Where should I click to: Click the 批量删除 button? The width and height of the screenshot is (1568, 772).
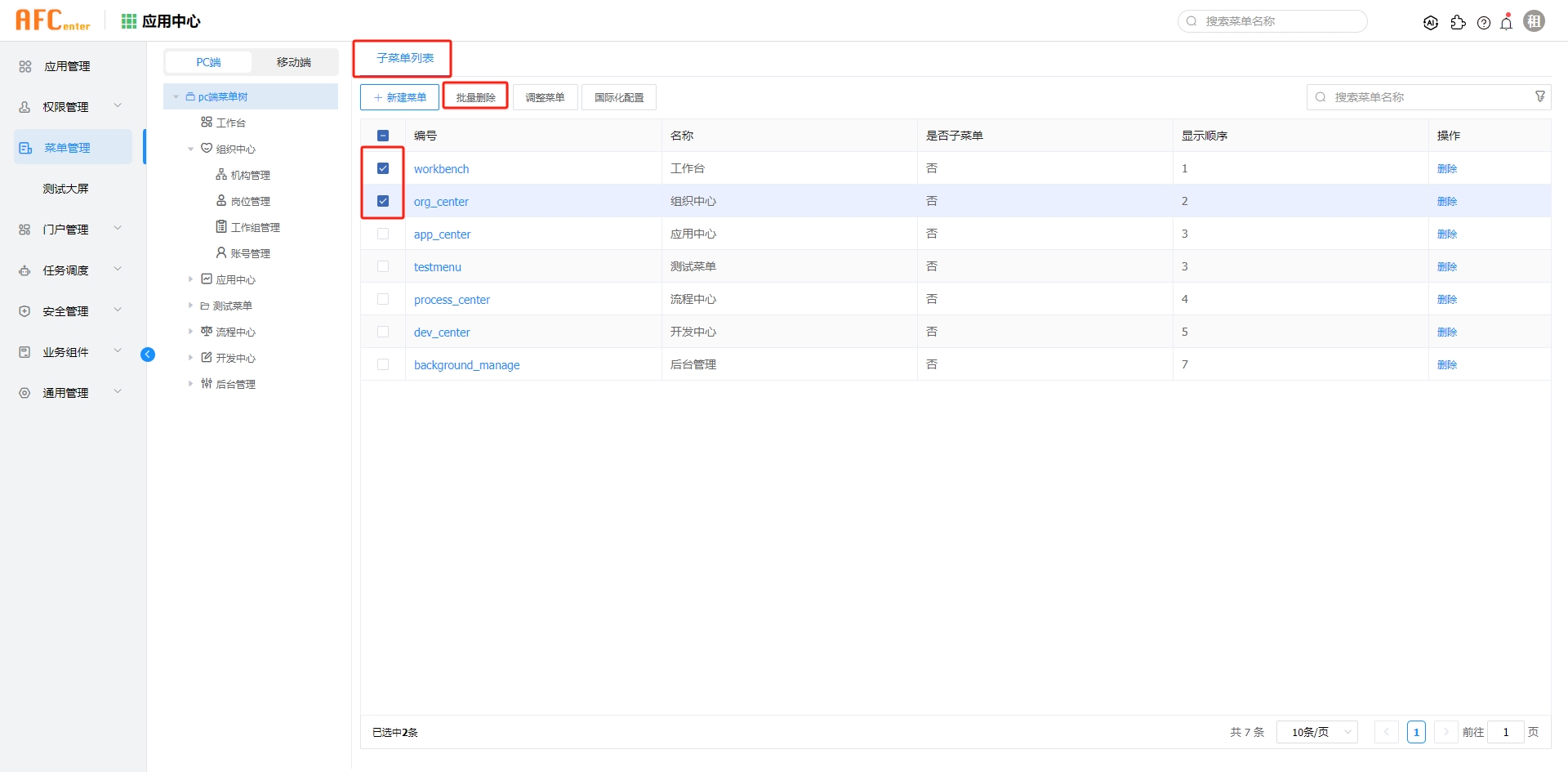(x=474, y=96)
